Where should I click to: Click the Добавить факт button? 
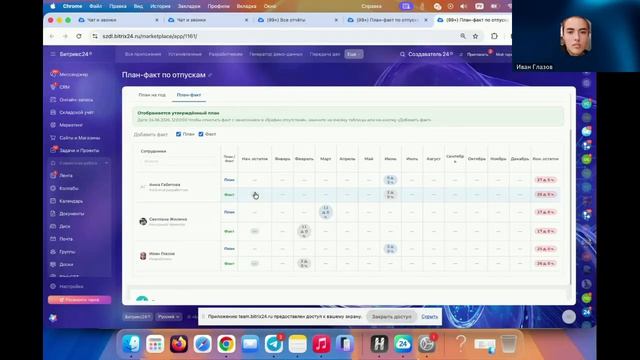[151, 134]
